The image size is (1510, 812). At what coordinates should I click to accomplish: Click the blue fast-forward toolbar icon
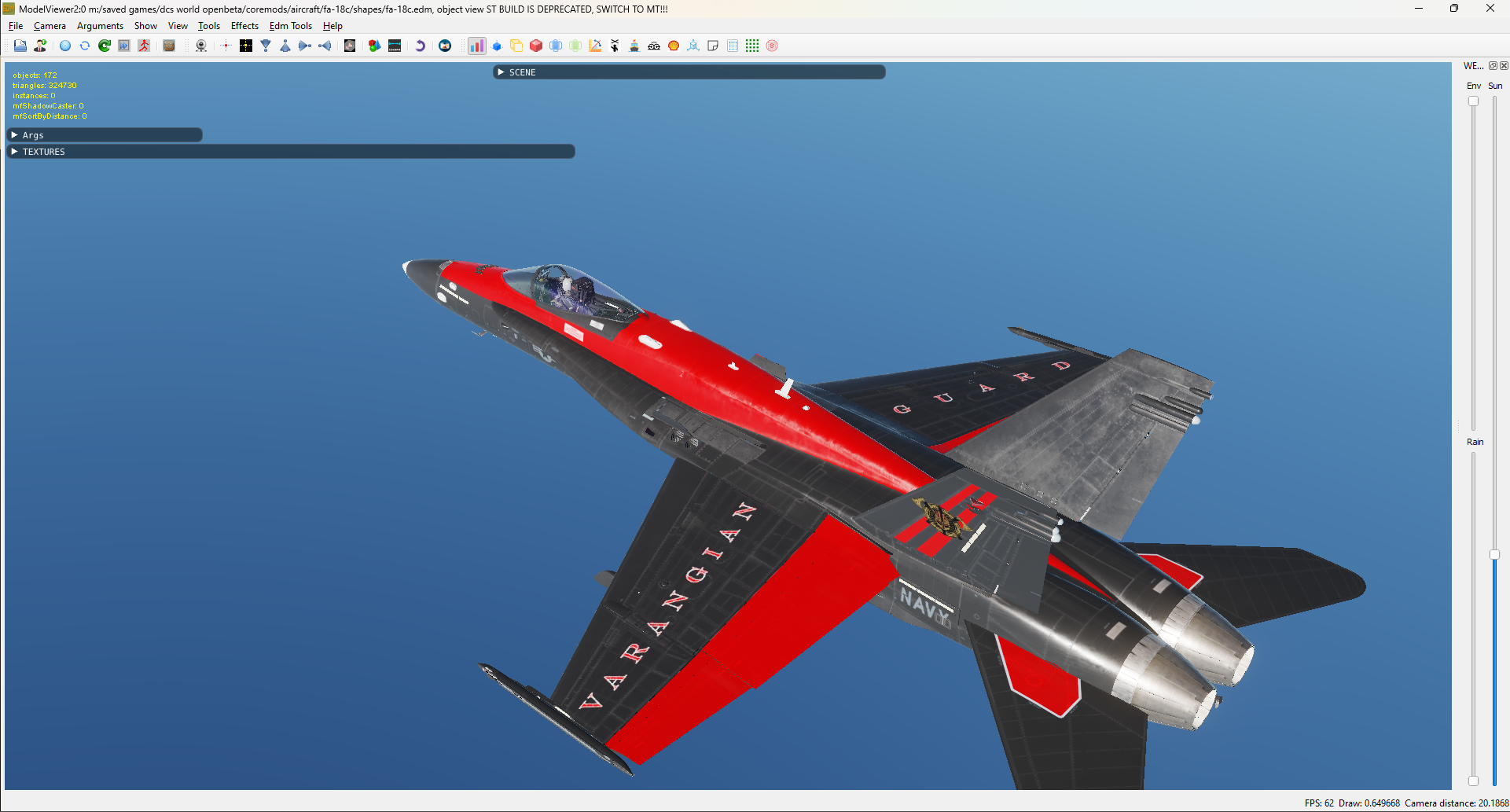click(x=124, y=46)
